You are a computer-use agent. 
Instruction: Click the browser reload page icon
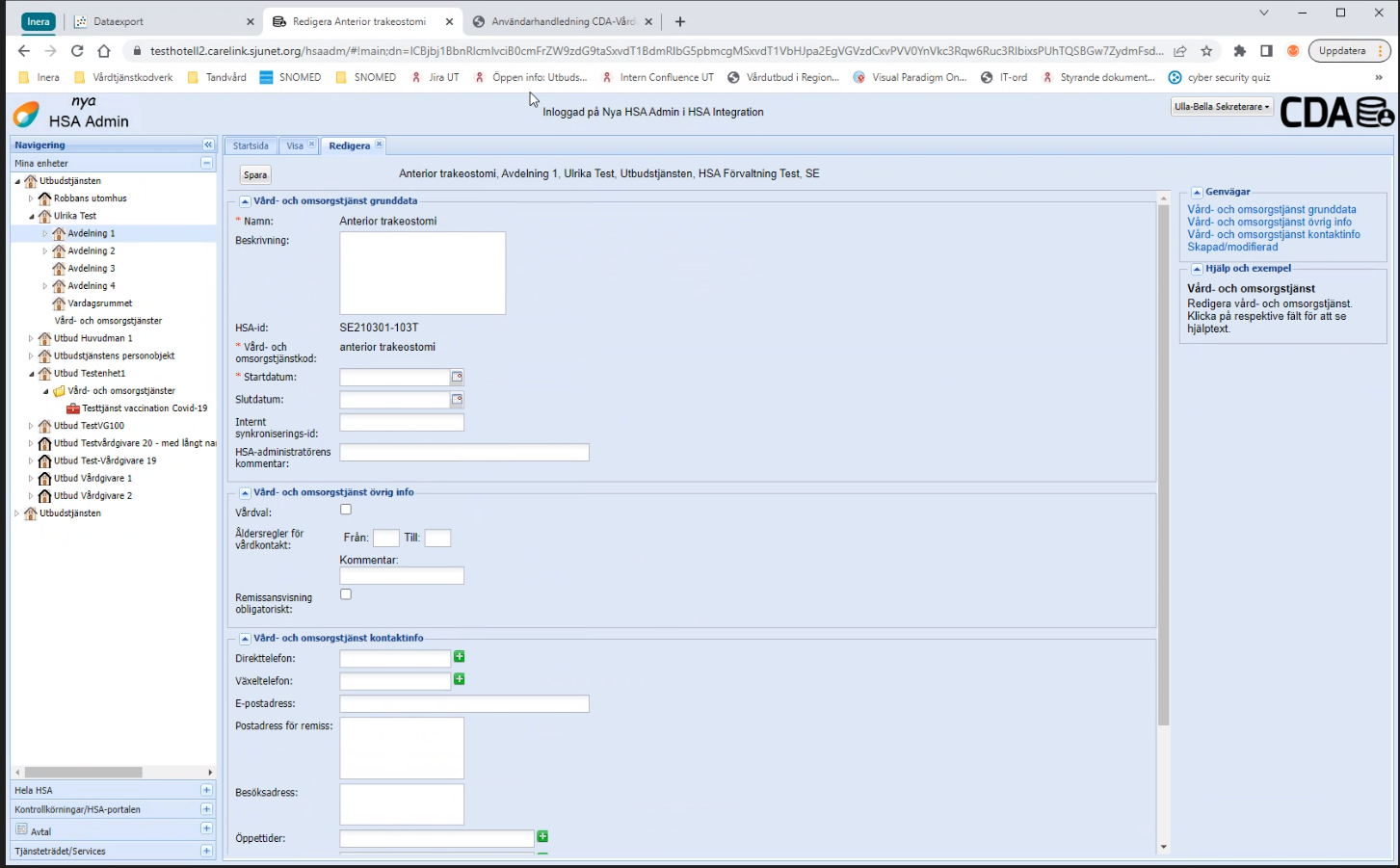77,51
